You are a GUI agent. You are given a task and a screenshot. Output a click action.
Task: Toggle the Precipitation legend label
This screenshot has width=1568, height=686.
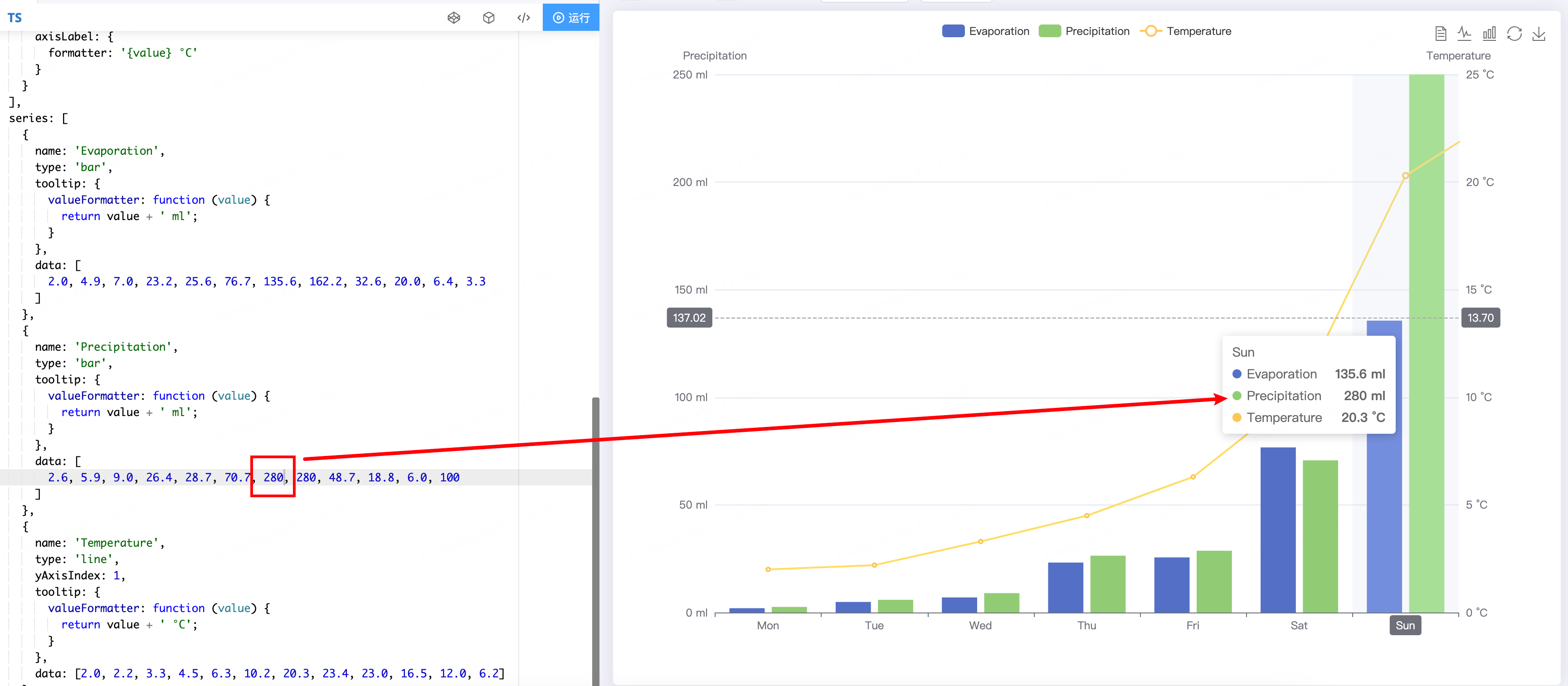[x=1097, y=31]
